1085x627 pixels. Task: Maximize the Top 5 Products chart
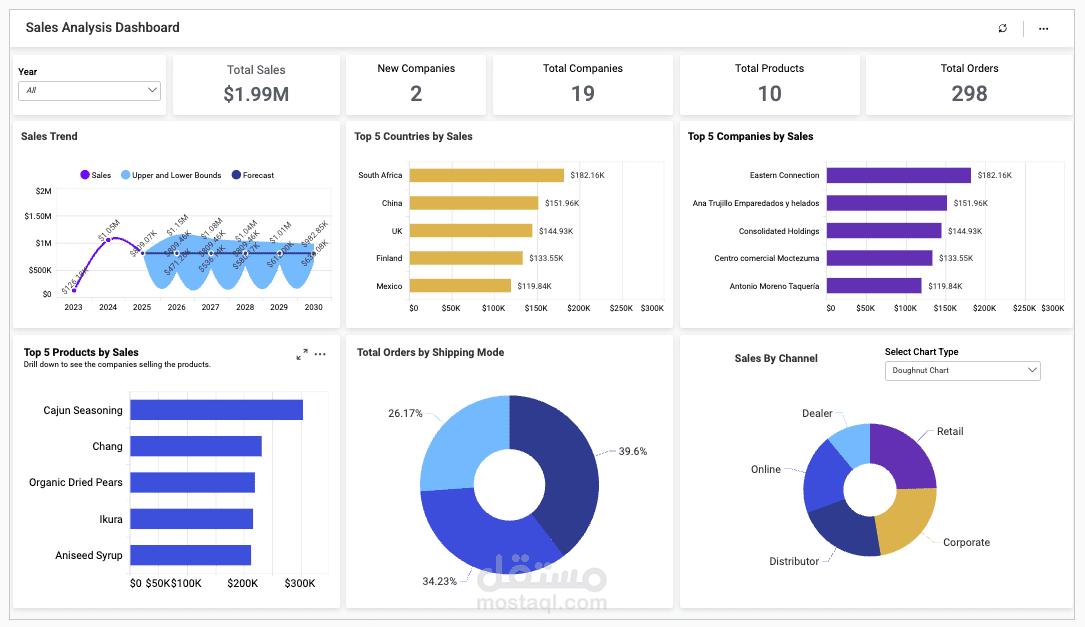[x=302, y=354]
